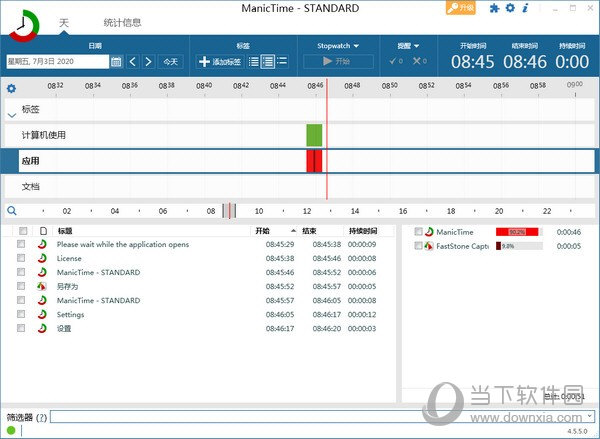This screenshot has width=600, height=439.
Task: Switch to the 统计信息 tab
Action: point(122,23)
